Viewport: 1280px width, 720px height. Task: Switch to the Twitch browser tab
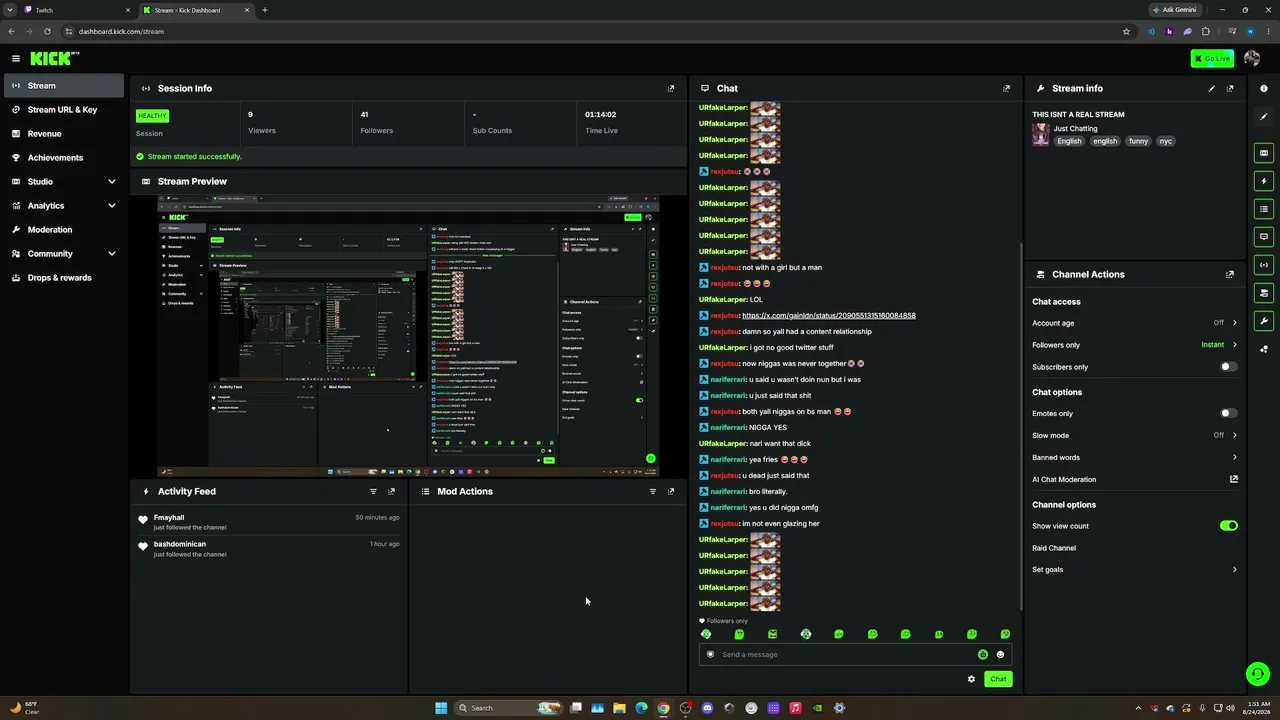pyautogui.click(x=78, y=10)
